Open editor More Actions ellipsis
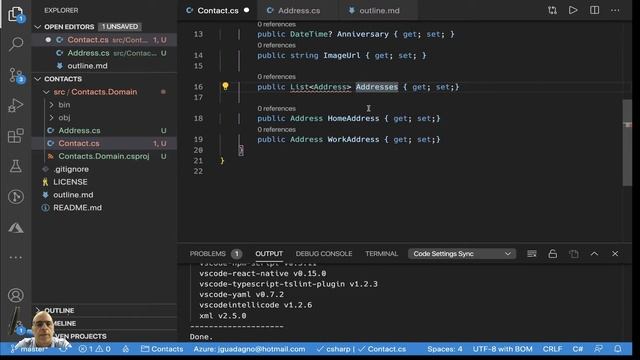 [x=615, y=11]
